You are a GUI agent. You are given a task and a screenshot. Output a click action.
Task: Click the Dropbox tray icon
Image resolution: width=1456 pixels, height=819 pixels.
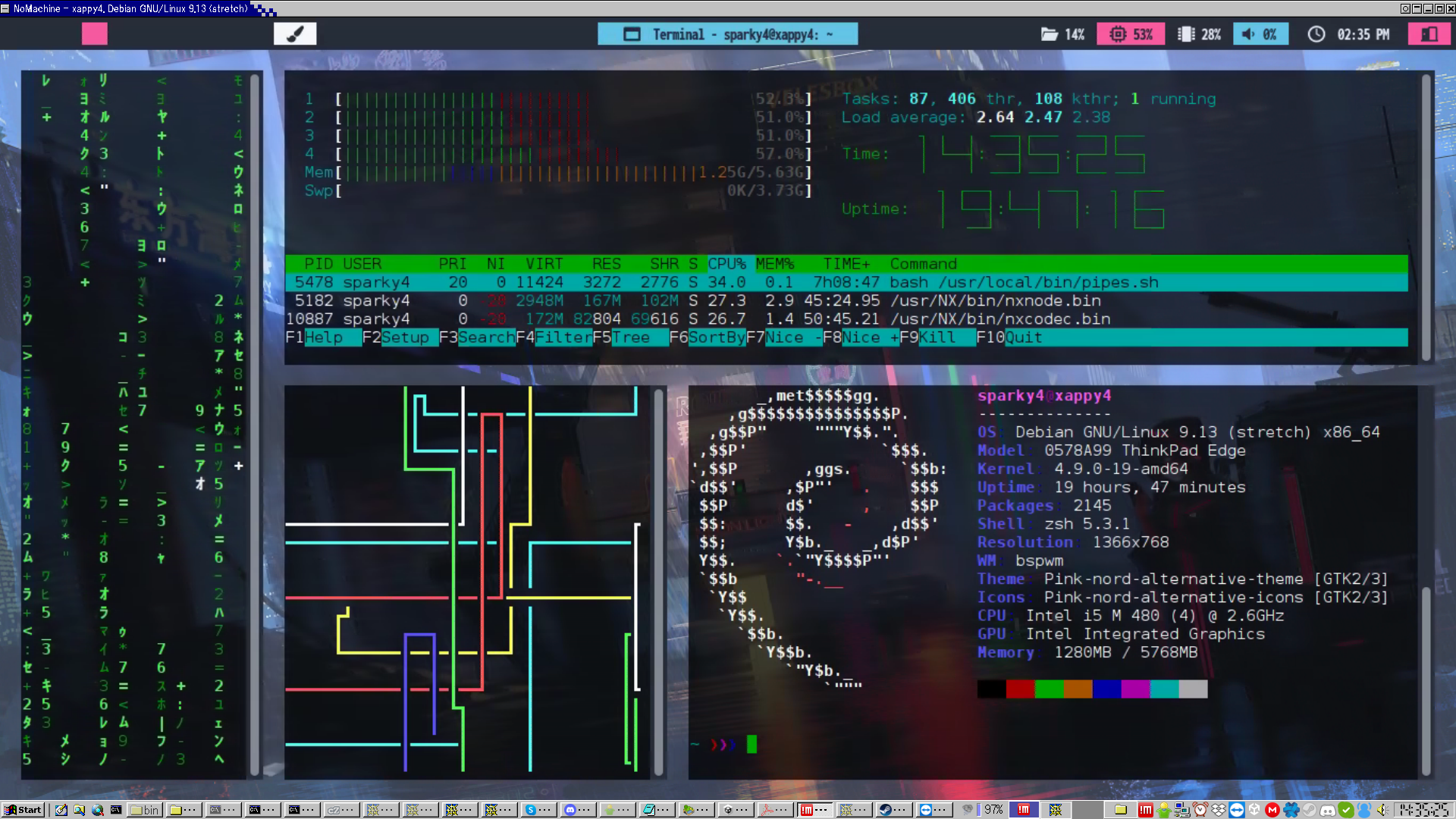(x=1219, y=810)
